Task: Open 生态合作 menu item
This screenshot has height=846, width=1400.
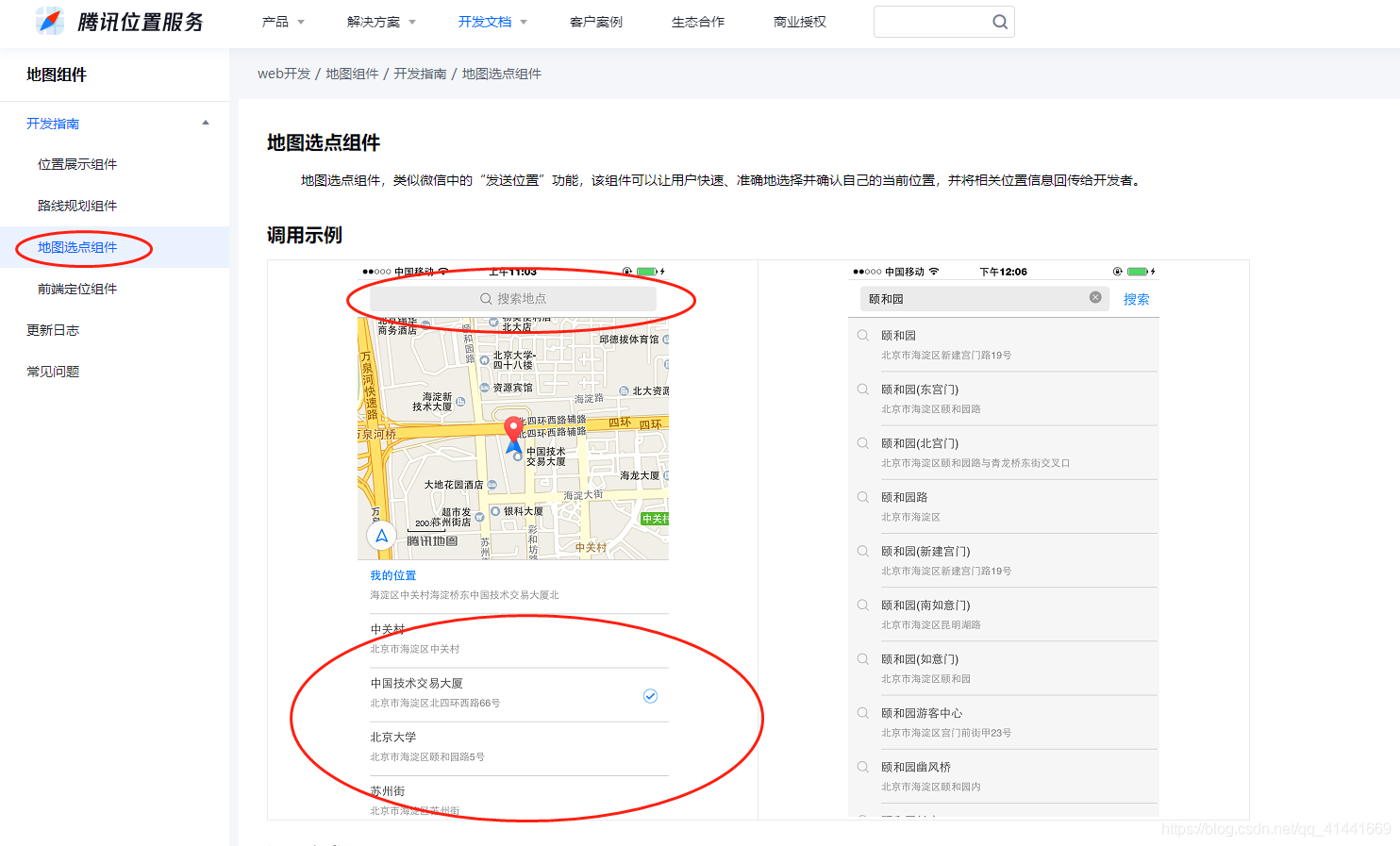Action: point(698,22)
